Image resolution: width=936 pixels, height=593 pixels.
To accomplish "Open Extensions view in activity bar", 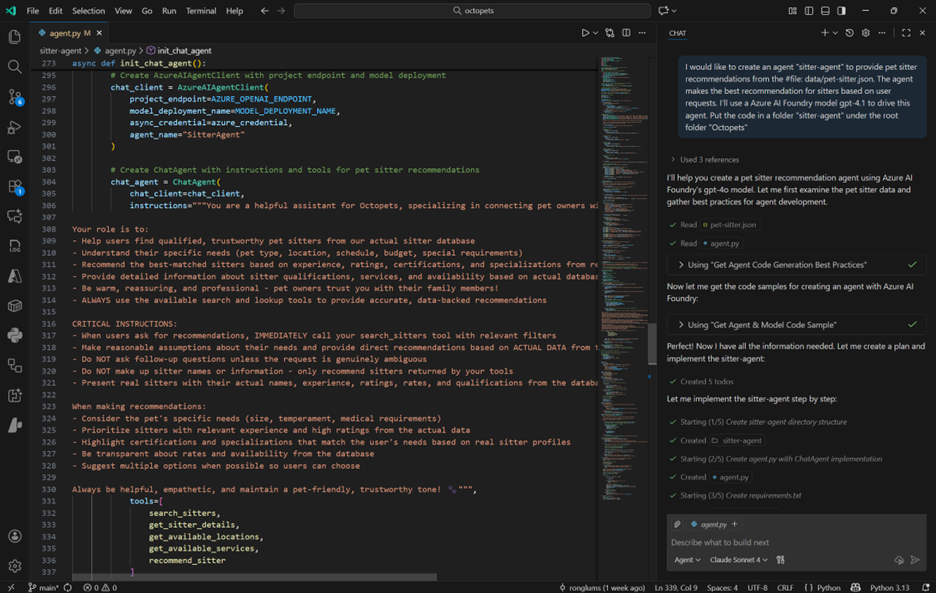I will (15, 186).
